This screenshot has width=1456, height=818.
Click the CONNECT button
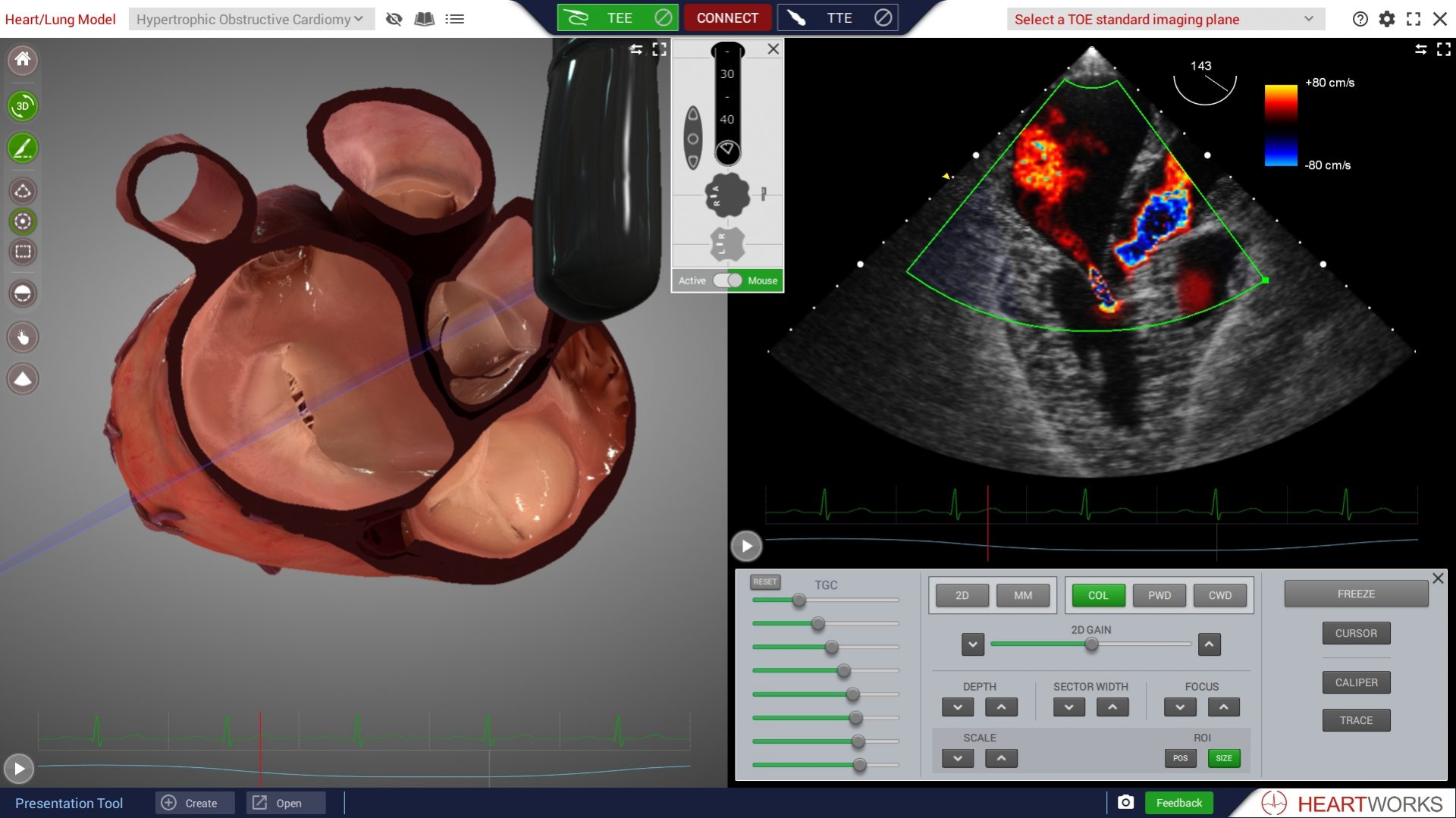(727, 18)
